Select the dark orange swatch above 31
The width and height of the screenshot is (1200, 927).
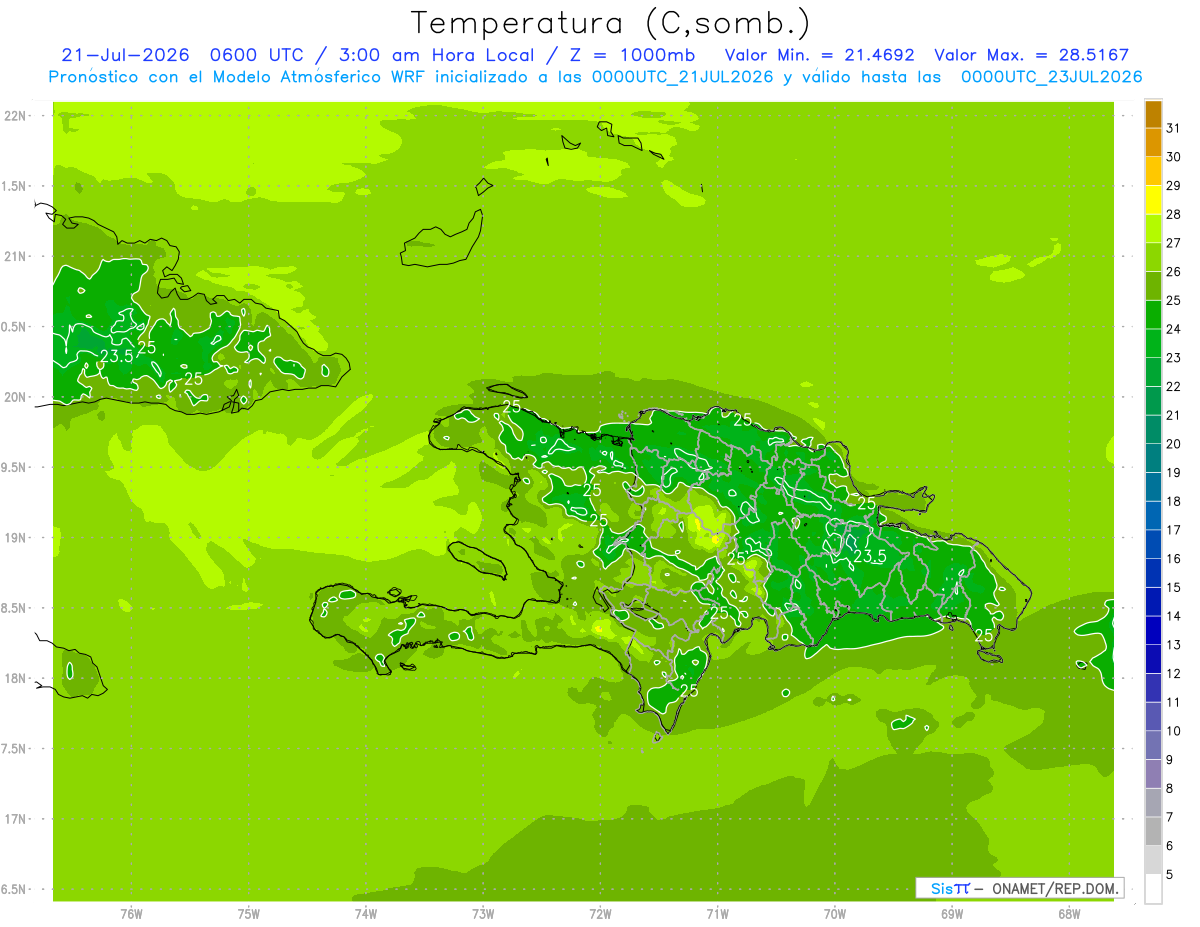click(1153, 114)
